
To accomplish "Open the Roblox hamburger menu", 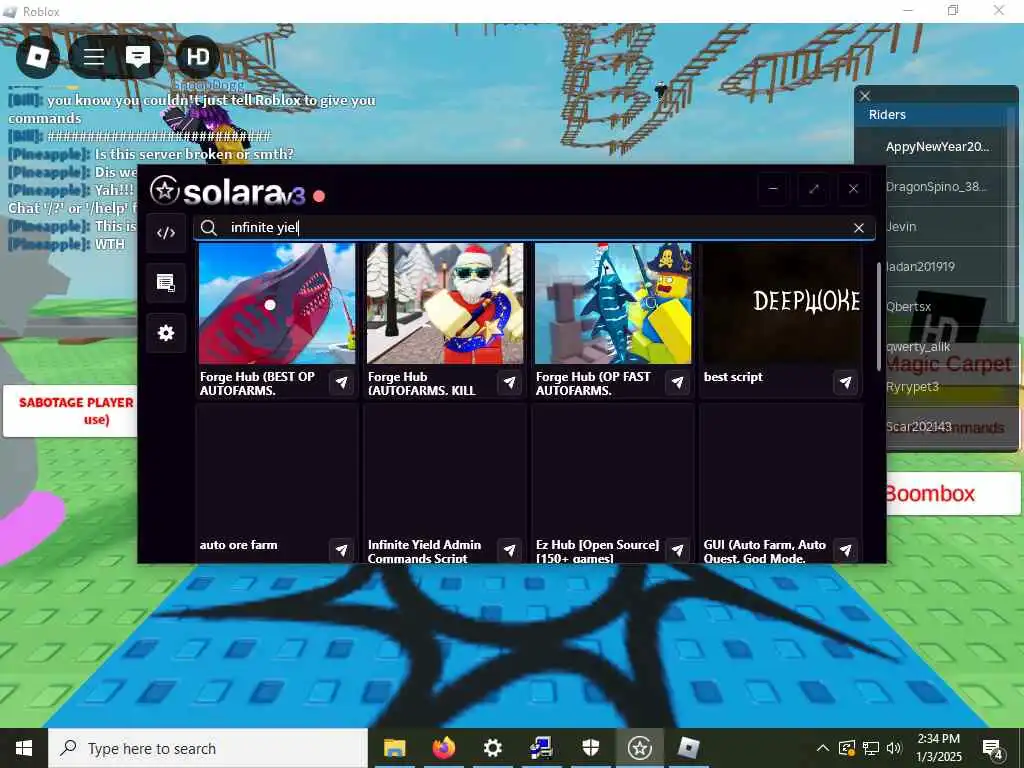I will point(93,57).
